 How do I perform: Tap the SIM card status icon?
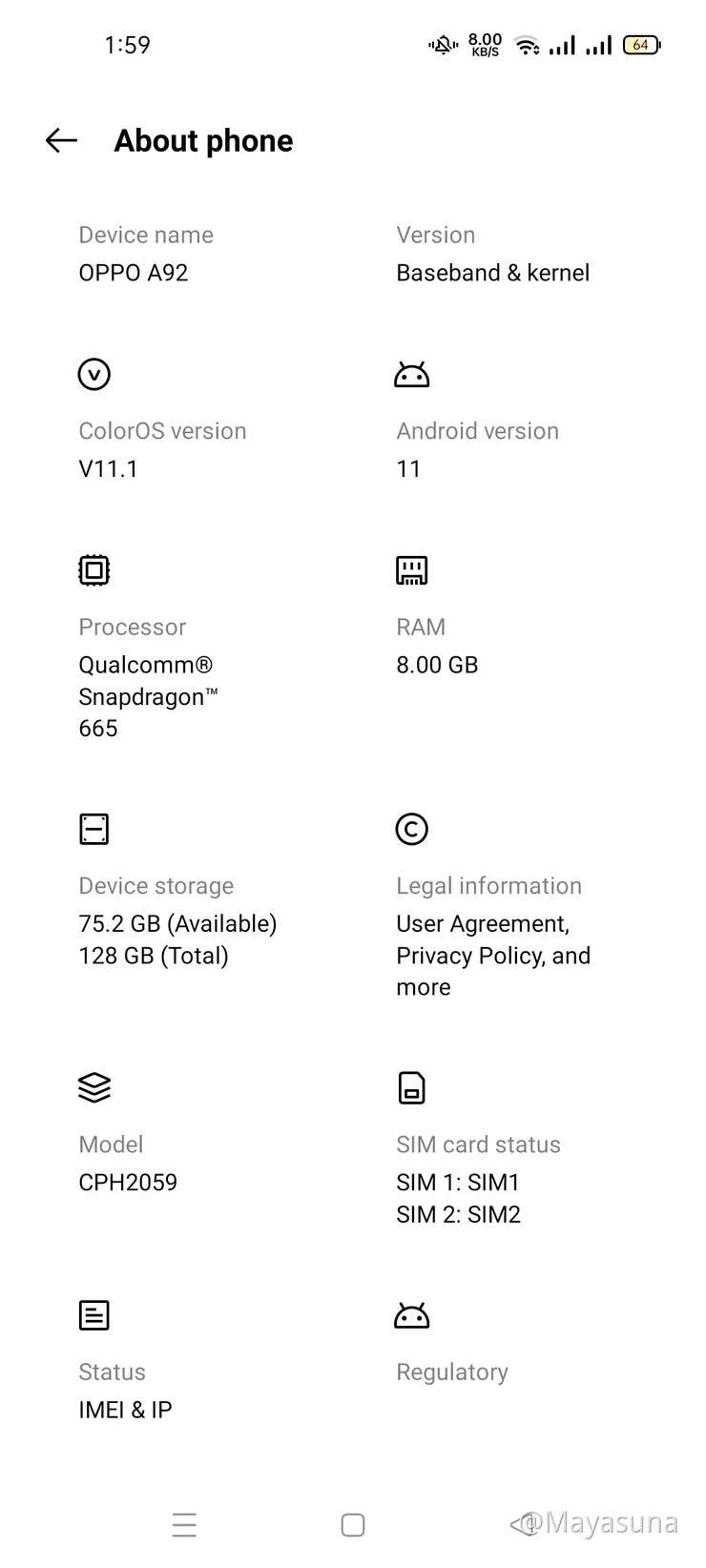tap(411, 1087)
